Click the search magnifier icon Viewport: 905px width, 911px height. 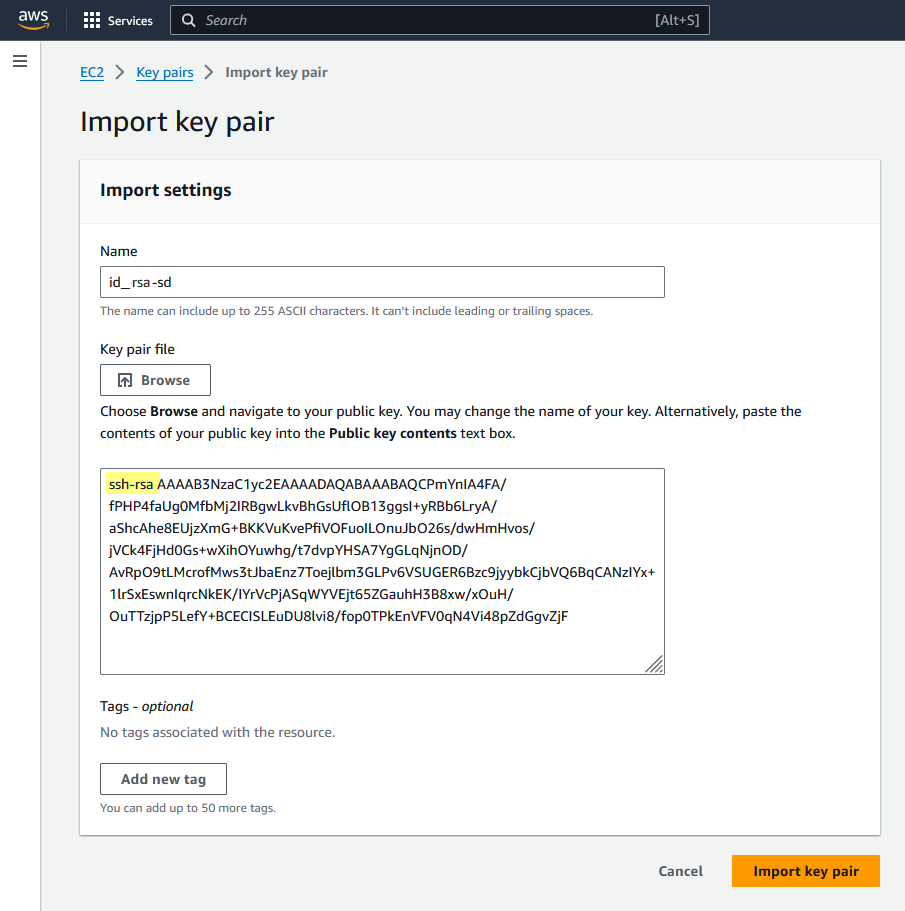tap(188, 20)
